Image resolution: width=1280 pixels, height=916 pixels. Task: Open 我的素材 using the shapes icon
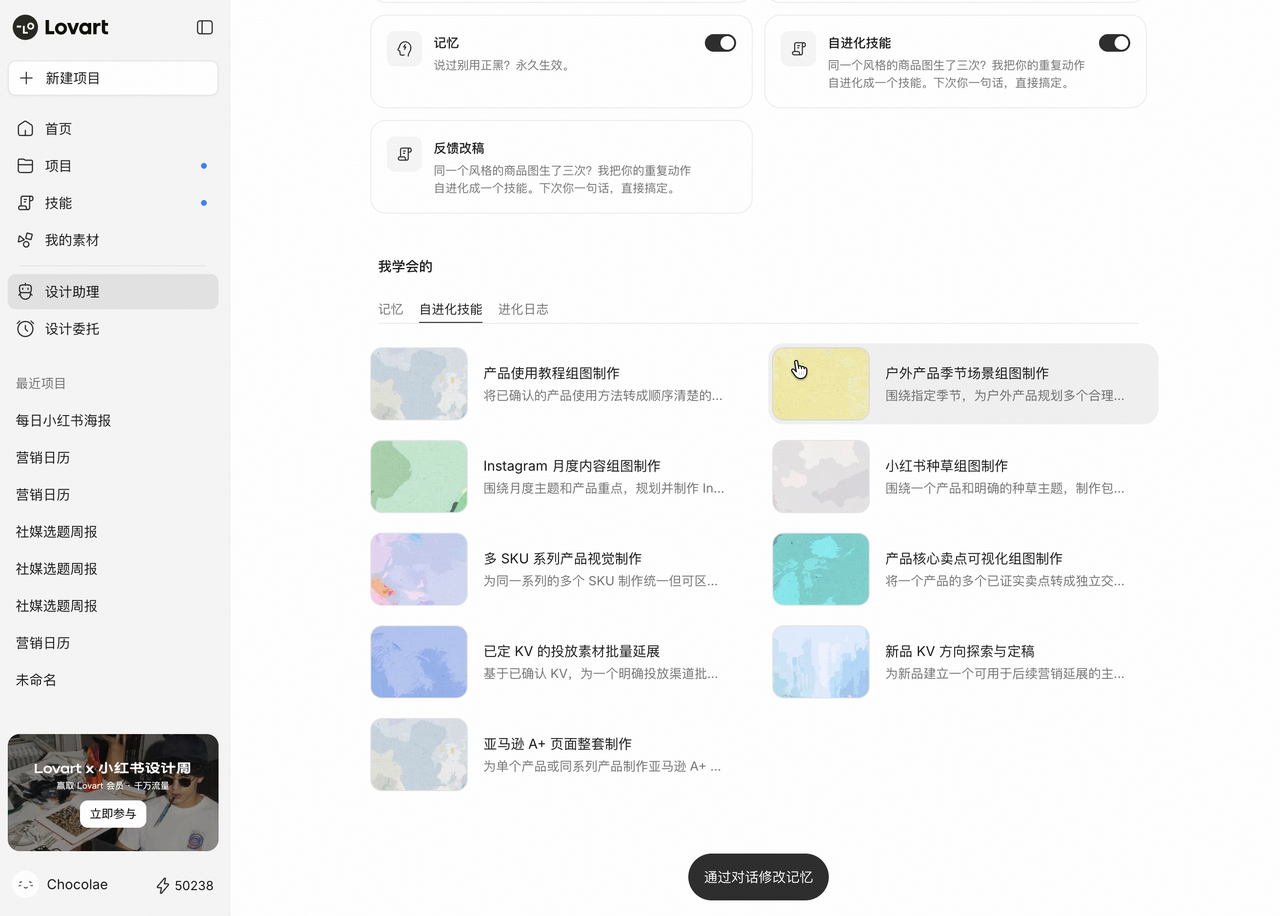(x=26, y=240)
